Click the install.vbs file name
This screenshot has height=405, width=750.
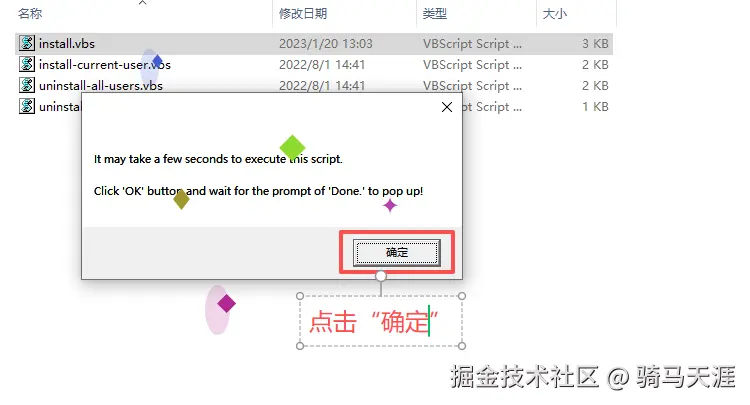point(67,44)
